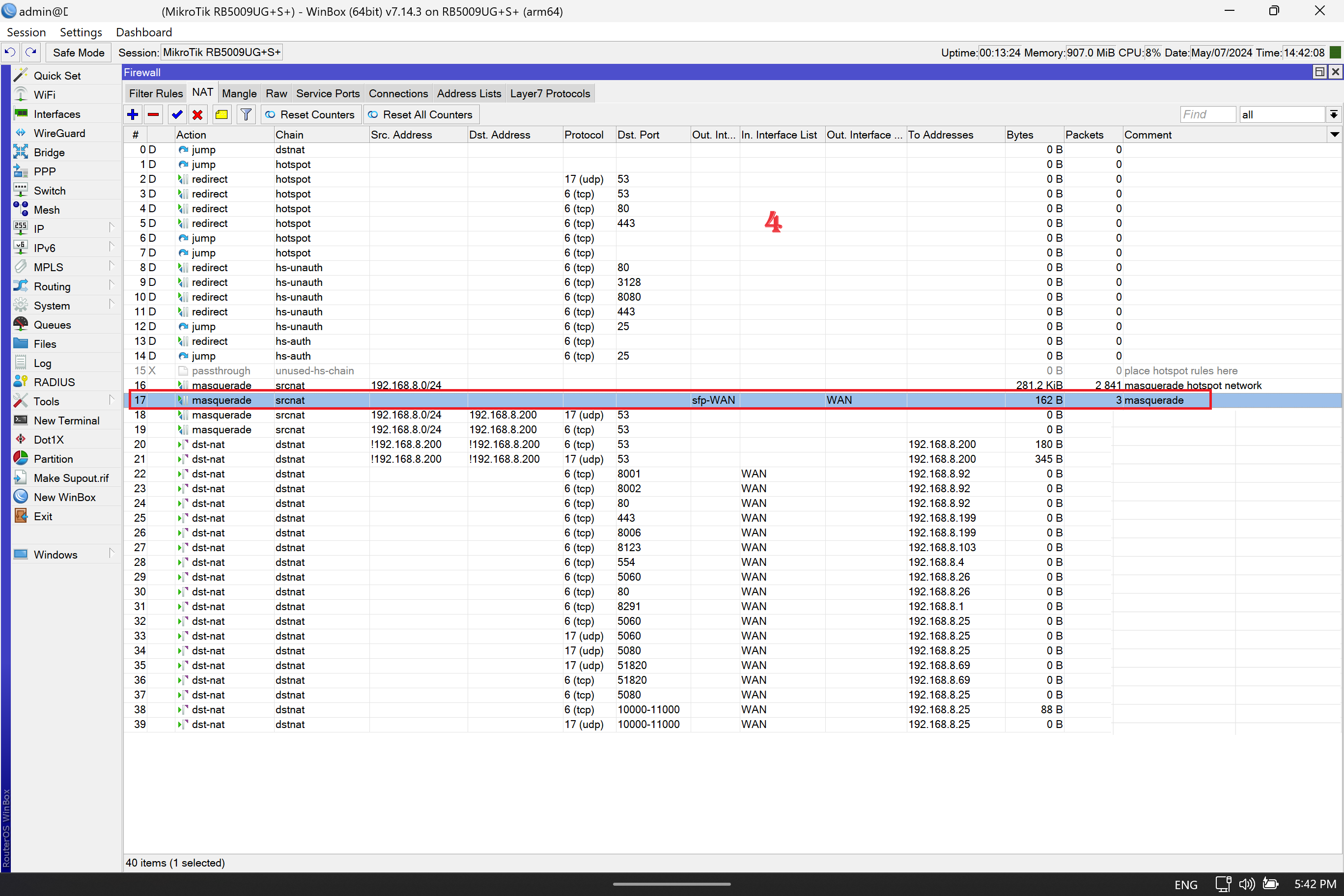Viewport: 1344px width, 896px height.
Task: Switch to Address Lists tab
Action: click(469, 93)
